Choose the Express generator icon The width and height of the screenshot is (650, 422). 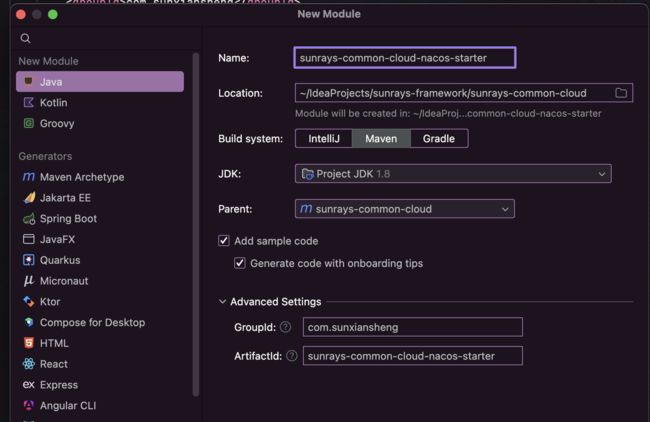[29, 384]
